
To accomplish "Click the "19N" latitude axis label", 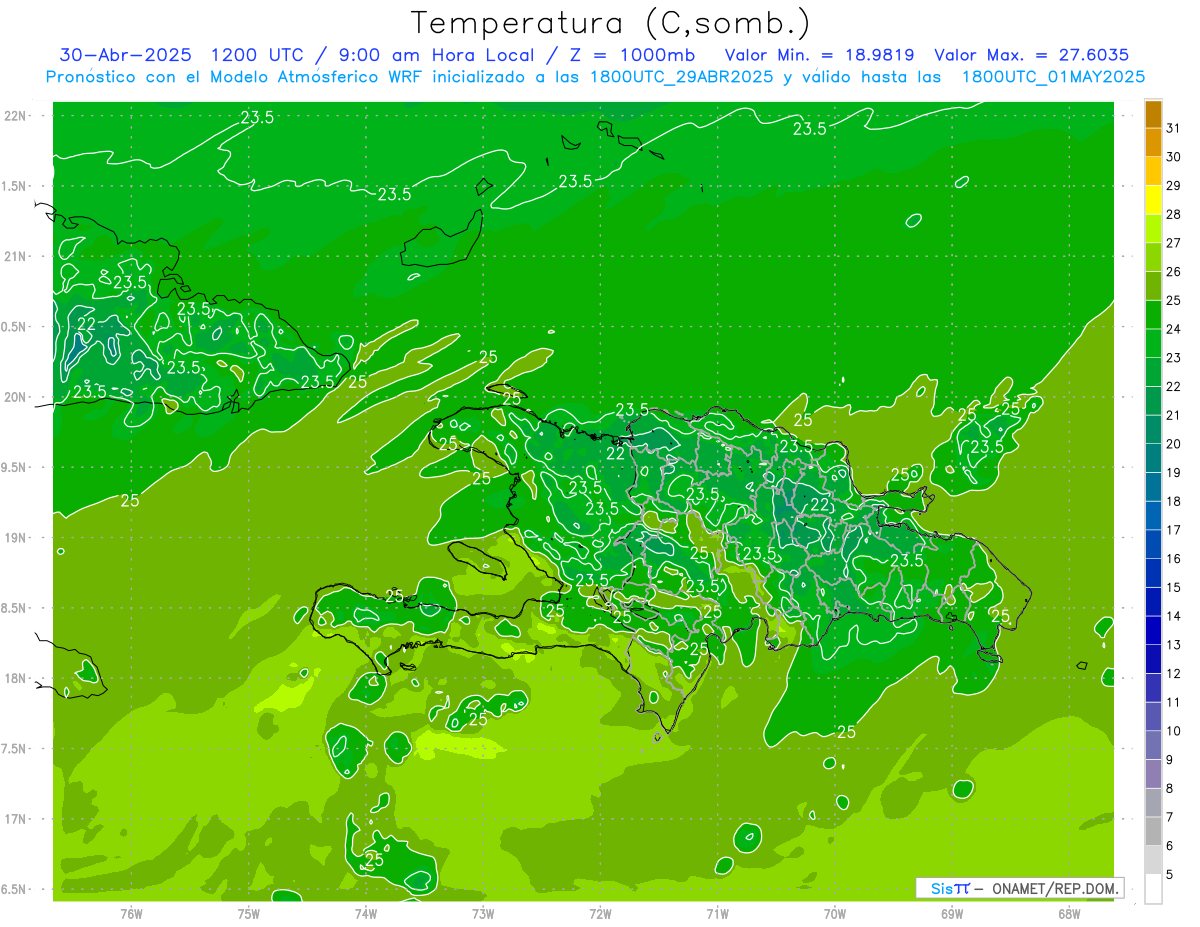I will coord(14,538).
